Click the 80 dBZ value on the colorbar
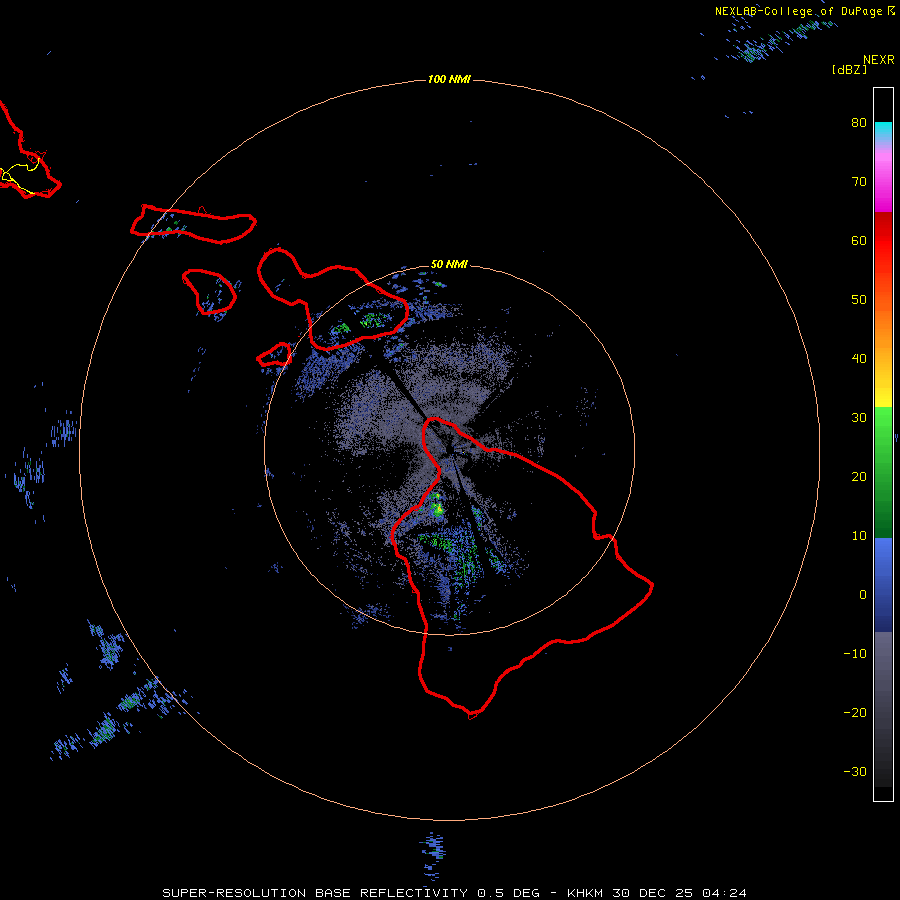Viewport: 900px width, 900px height. (859, 123)
